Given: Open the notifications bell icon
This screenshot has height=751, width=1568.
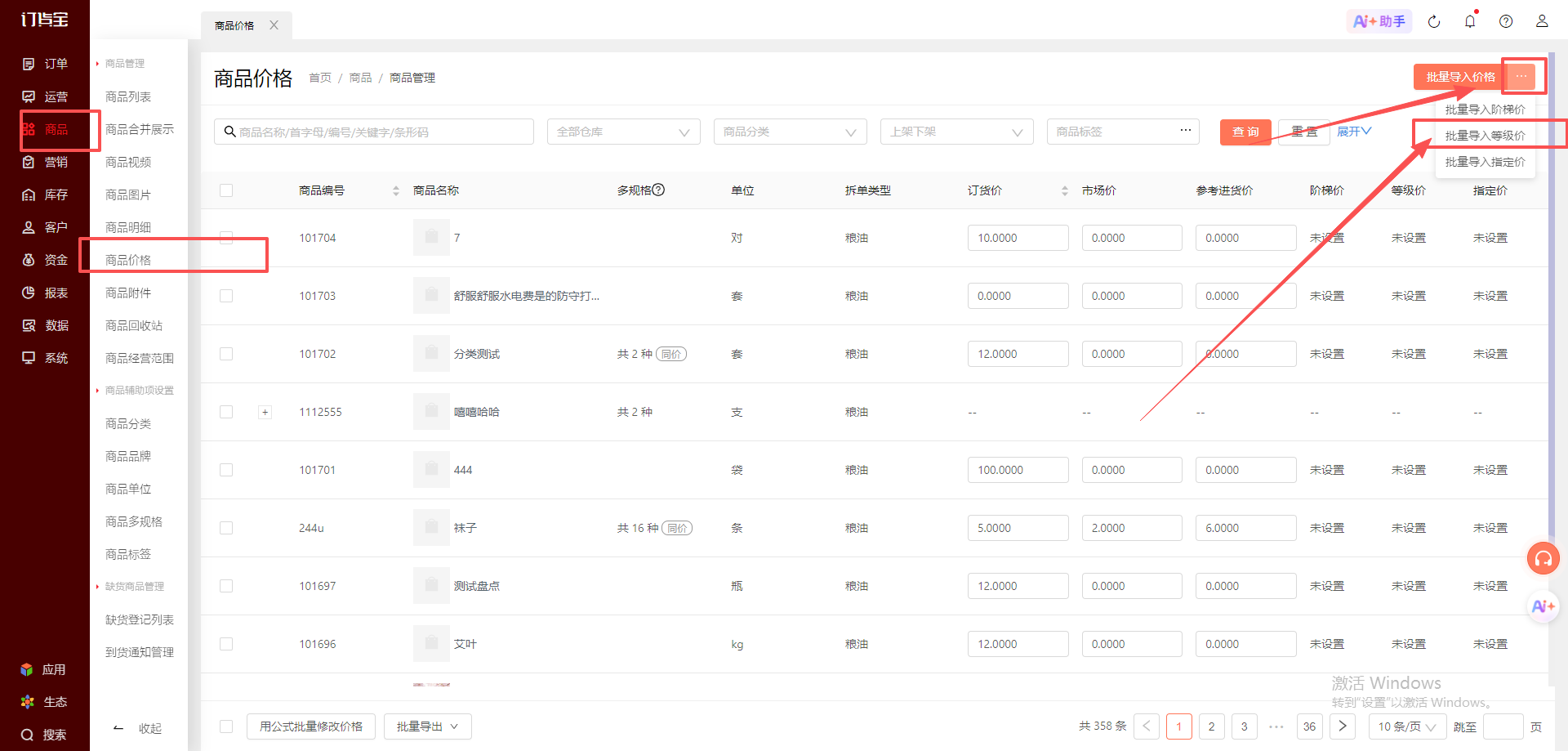Looking at the screenshot, I should click(x=1470, y=21).
